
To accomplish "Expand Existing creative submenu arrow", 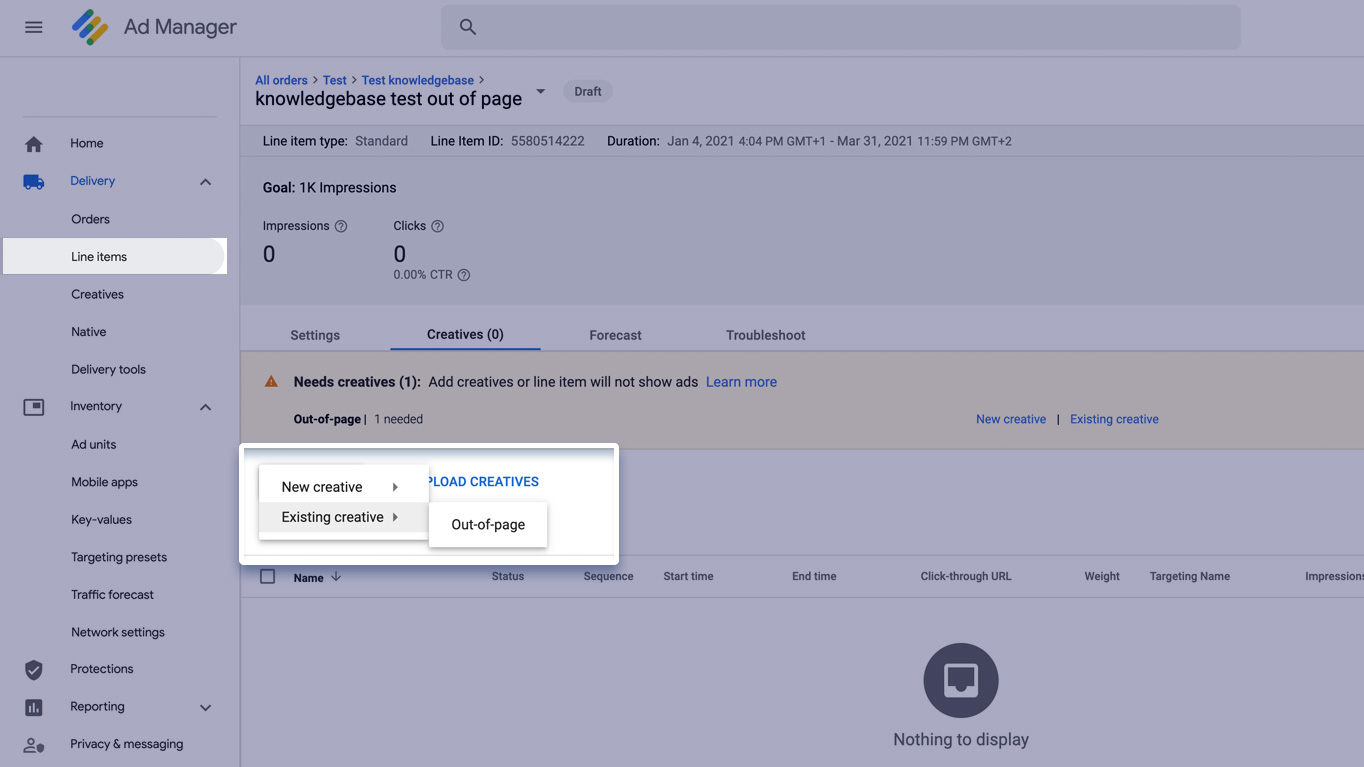I will [x=396, y=517].
